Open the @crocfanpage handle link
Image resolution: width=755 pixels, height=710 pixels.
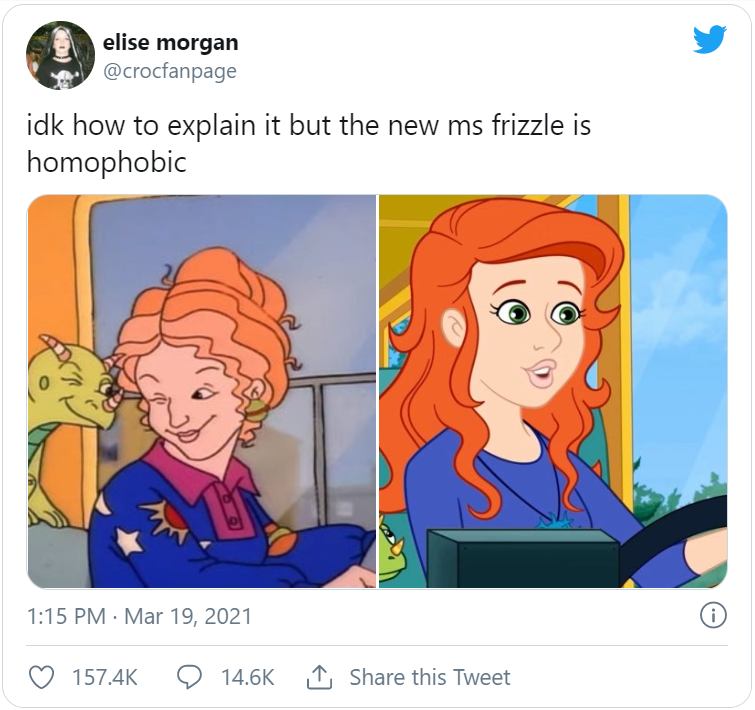click(x=170, y=71)
